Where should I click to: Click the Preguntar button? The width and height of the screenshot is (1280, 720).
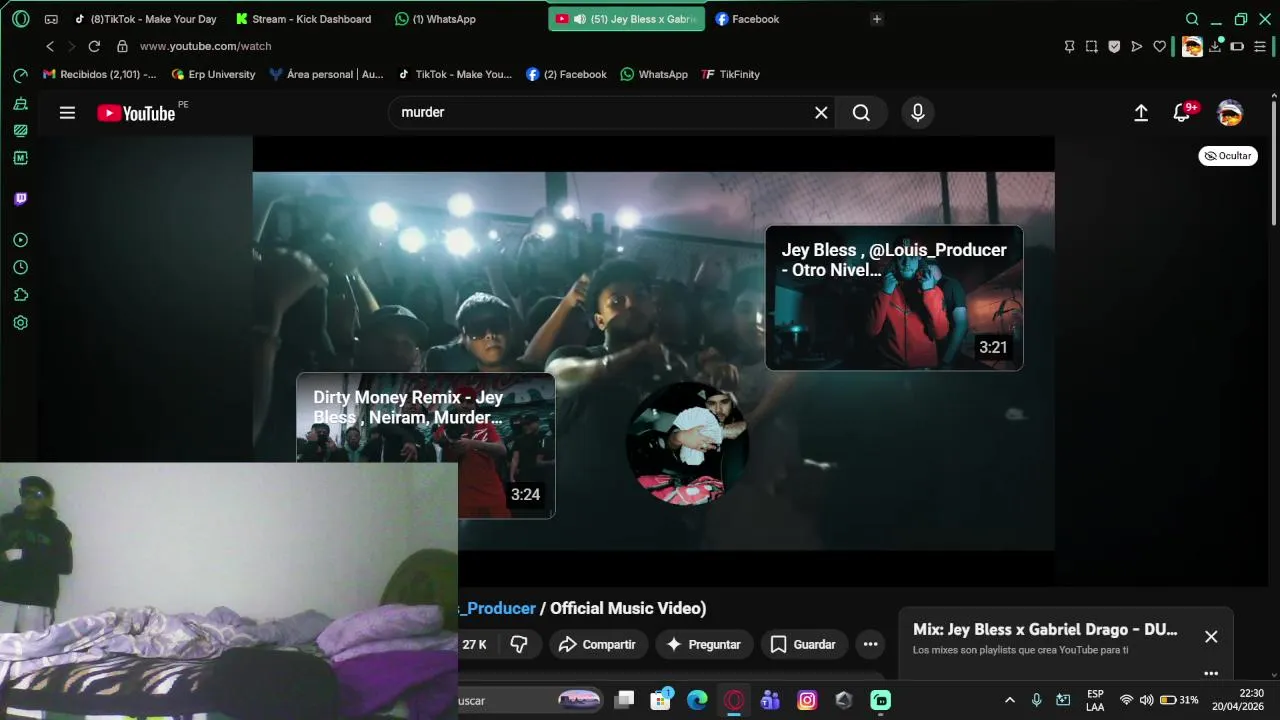[x=704, y=644]
